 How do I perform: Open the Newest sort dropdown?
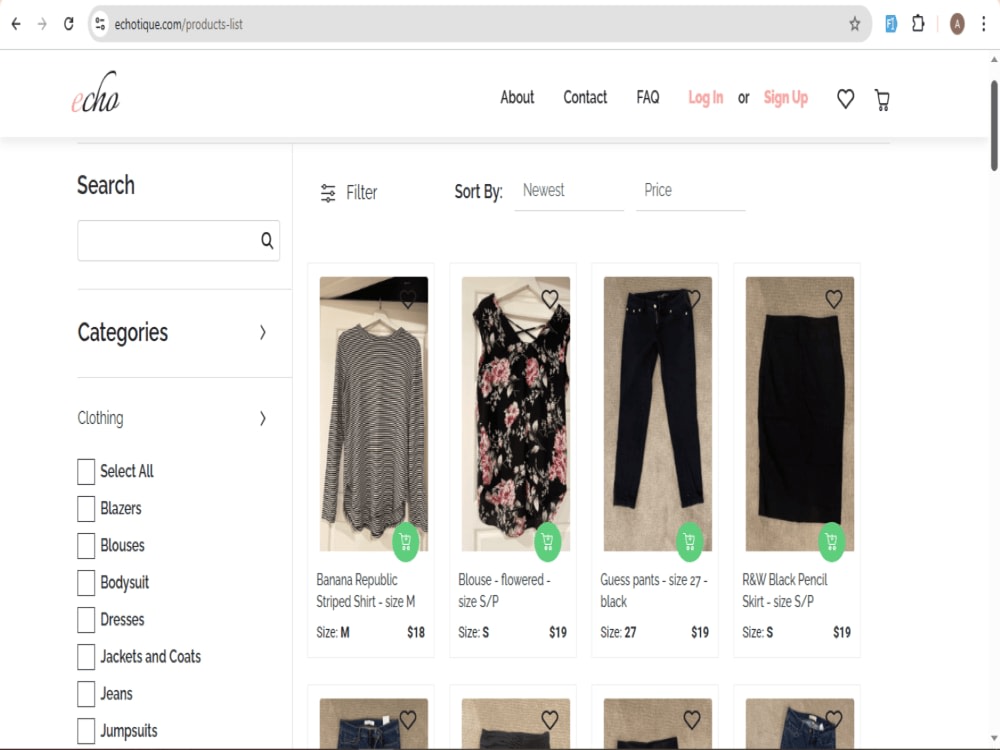point(569,191)
